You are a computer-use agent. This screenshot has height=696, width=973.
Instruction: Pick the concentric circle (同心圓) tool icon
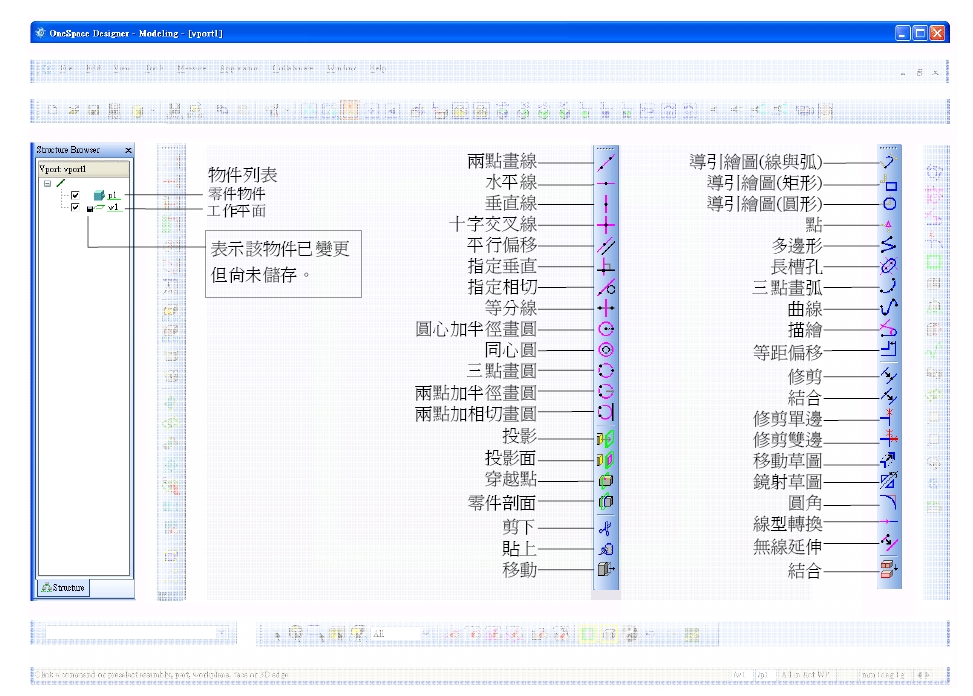(x=606, y=350)
